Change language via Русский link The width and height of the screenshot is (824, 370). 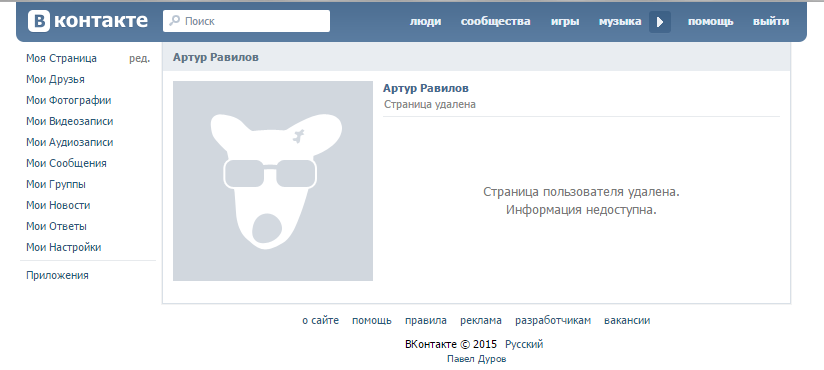tap(524, 345)
